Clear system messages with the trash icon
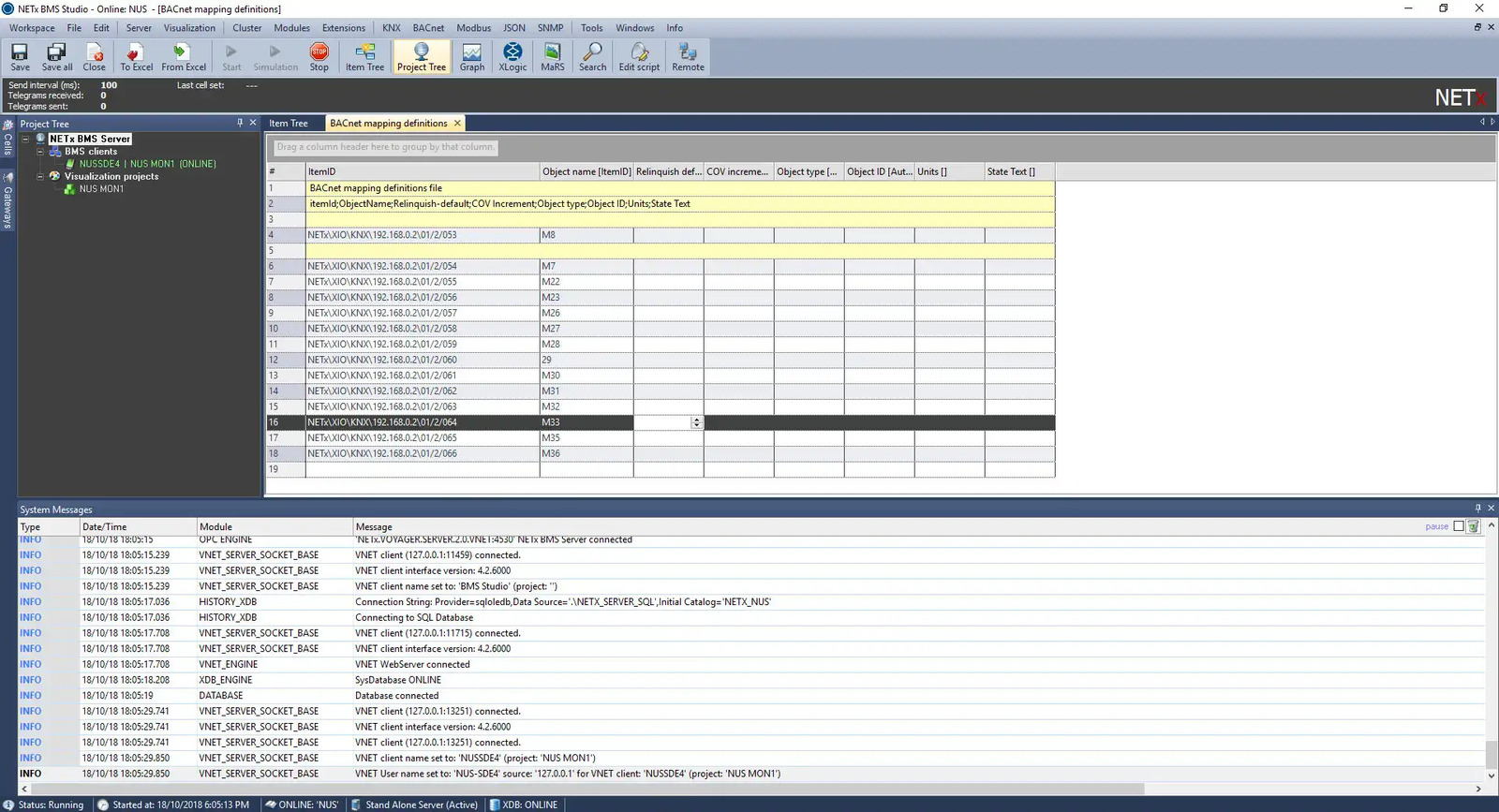This screenshot has width=1499, height=812. click(x=1474, y=526)
